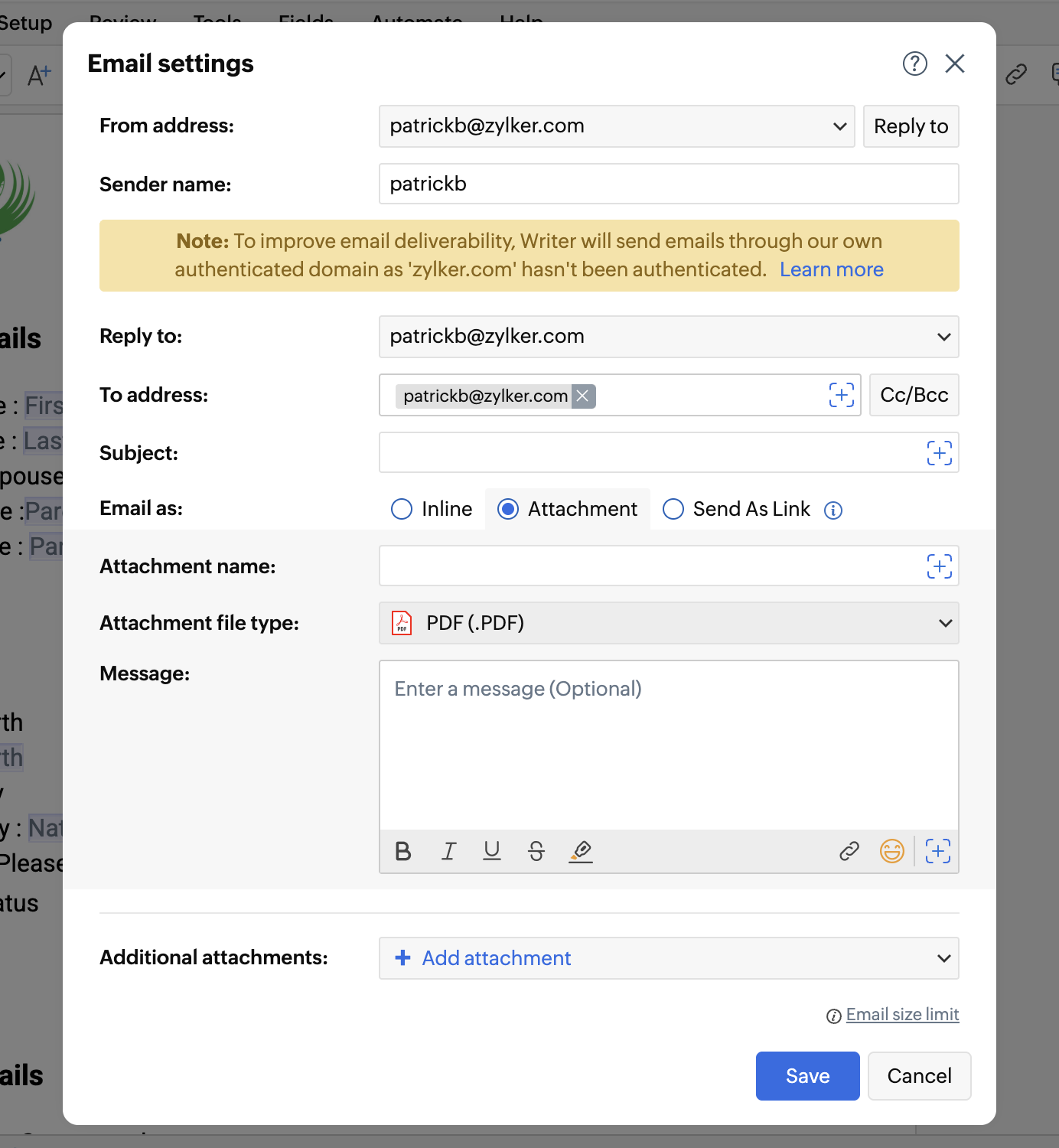Image resolution: width=1059 pixels, height=1148 pixels.
Task: Insert merge field in Attachment name
Action: [939, 566]
